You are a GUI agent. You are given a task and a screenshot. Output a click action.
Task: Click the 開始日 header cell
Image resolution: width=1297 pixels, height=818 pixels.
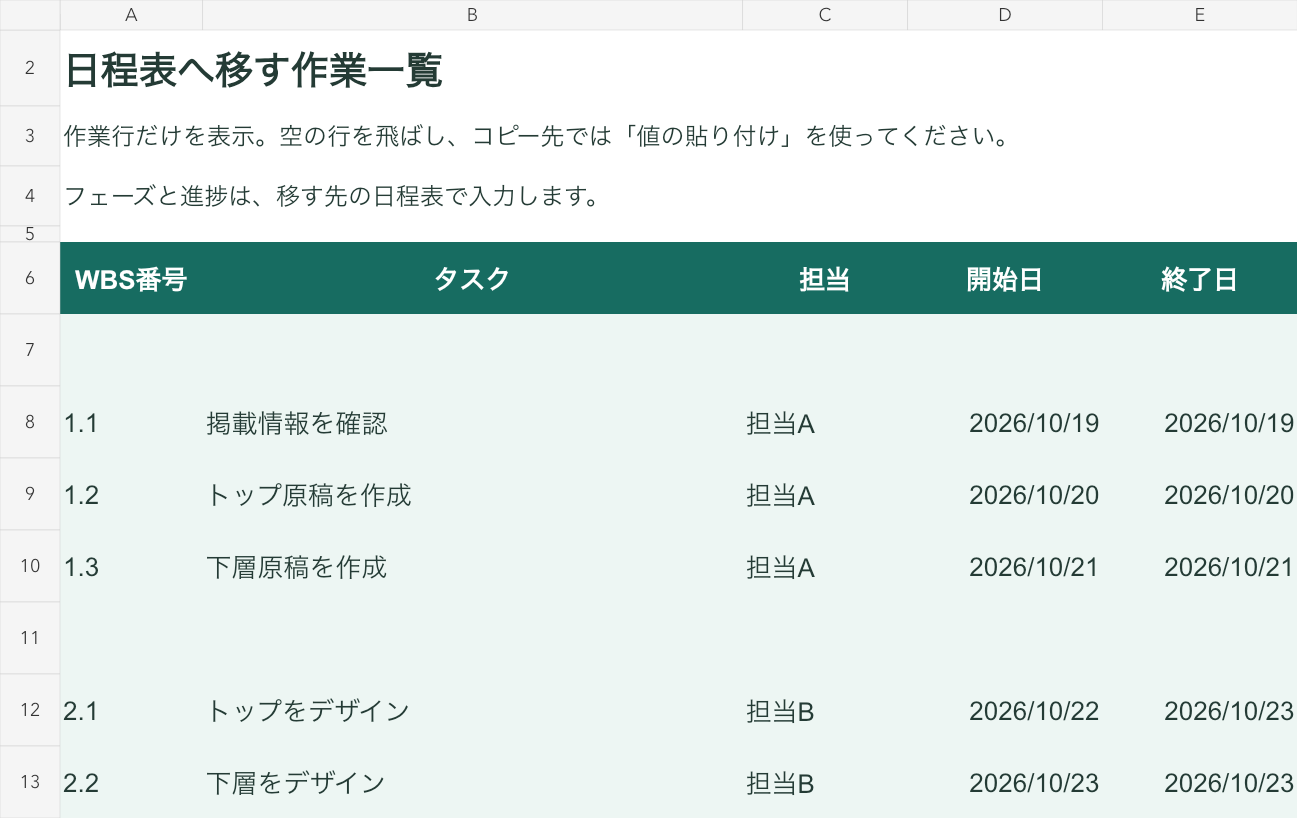pyautogui.click(x=1005, y=279)
